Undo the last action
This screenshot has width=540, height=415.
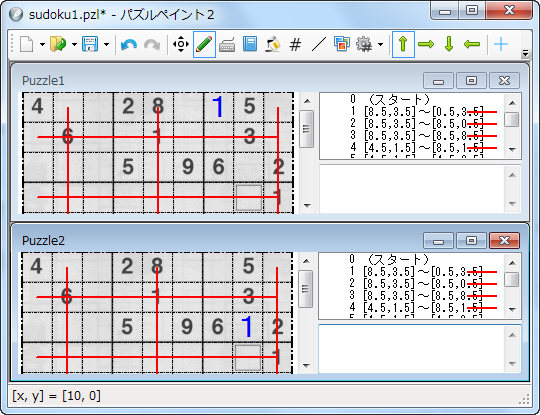click(x=129, y=45)
